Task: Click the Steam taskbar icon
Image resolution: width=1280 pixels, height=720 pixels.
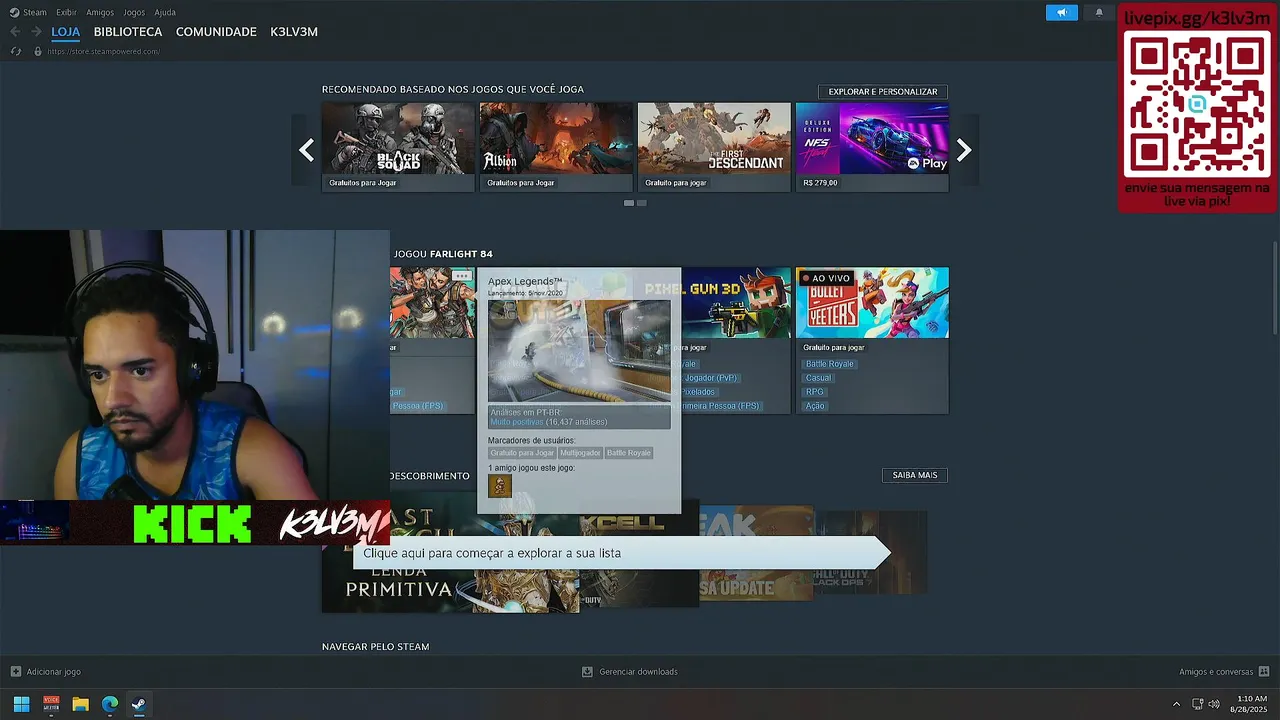Action: (139, 704)
